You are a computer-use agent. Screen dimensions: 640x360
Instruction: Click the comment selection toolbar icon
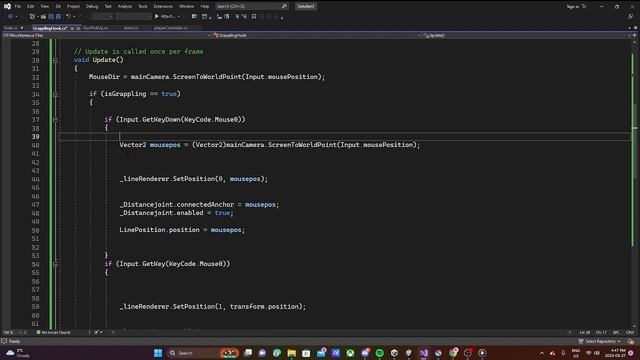click(x=237, y=16)
